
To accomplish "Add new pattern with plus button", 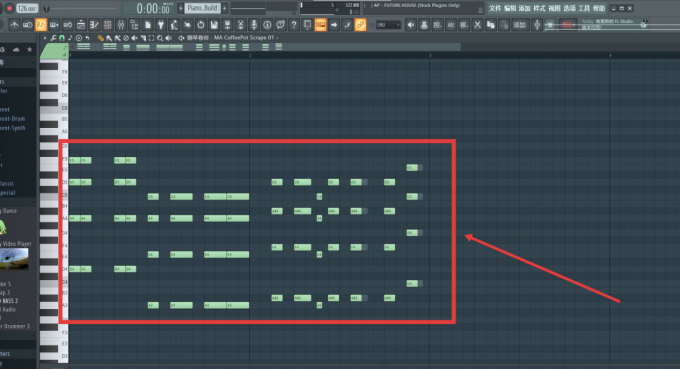I will point(225,8).
